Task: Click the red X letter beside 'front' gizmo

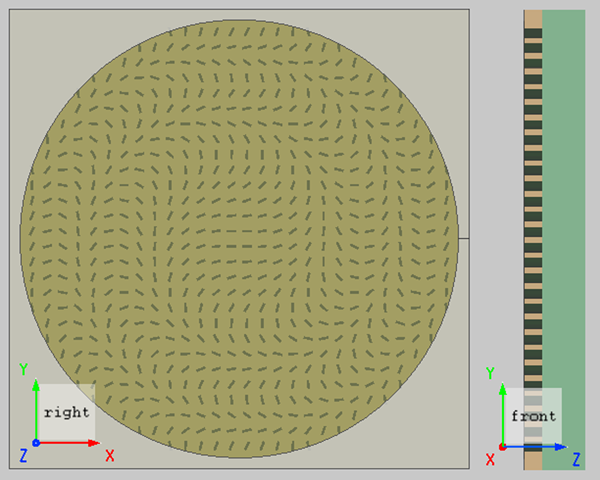Action: click(490, 459)
